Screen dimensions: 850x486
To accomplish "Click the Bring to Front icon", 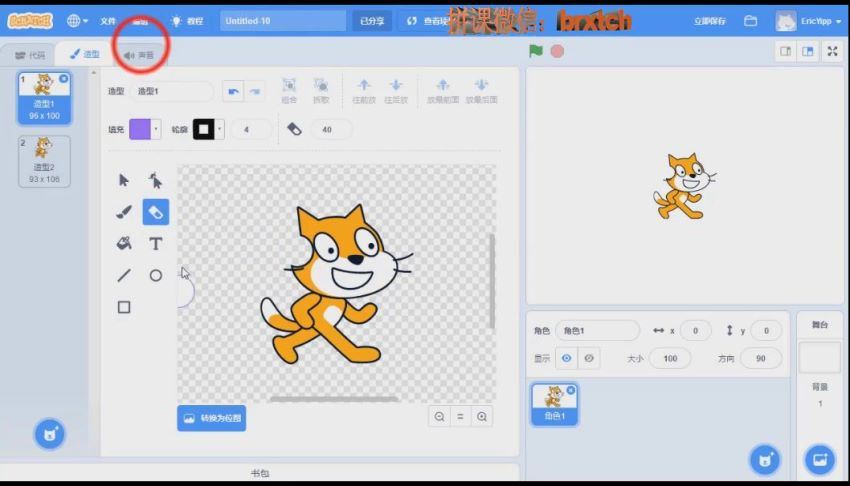I will 443,90.
